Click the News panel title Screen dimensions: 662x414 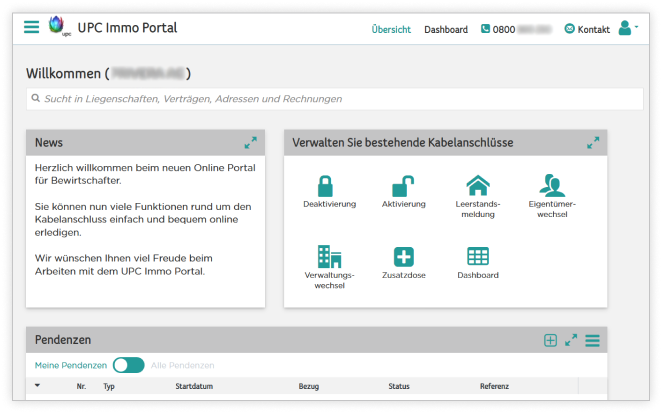[49, 143]
